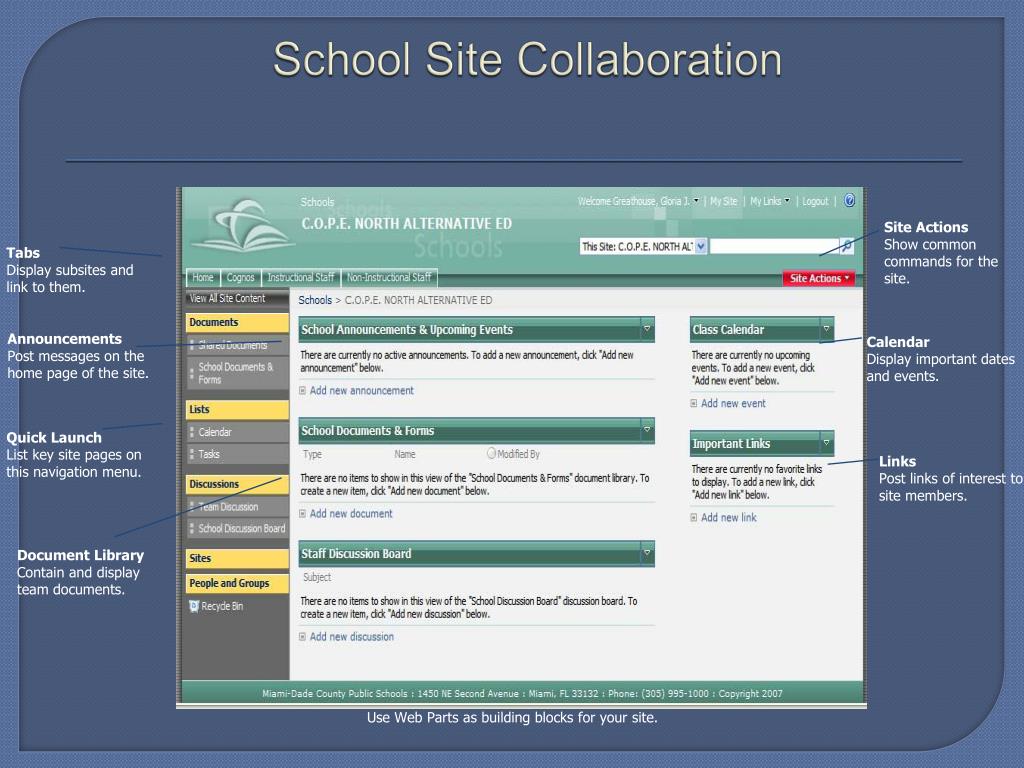Click School Announcements & Upcoming Events title
1024x768 pixels.
[x=407, y=330]
